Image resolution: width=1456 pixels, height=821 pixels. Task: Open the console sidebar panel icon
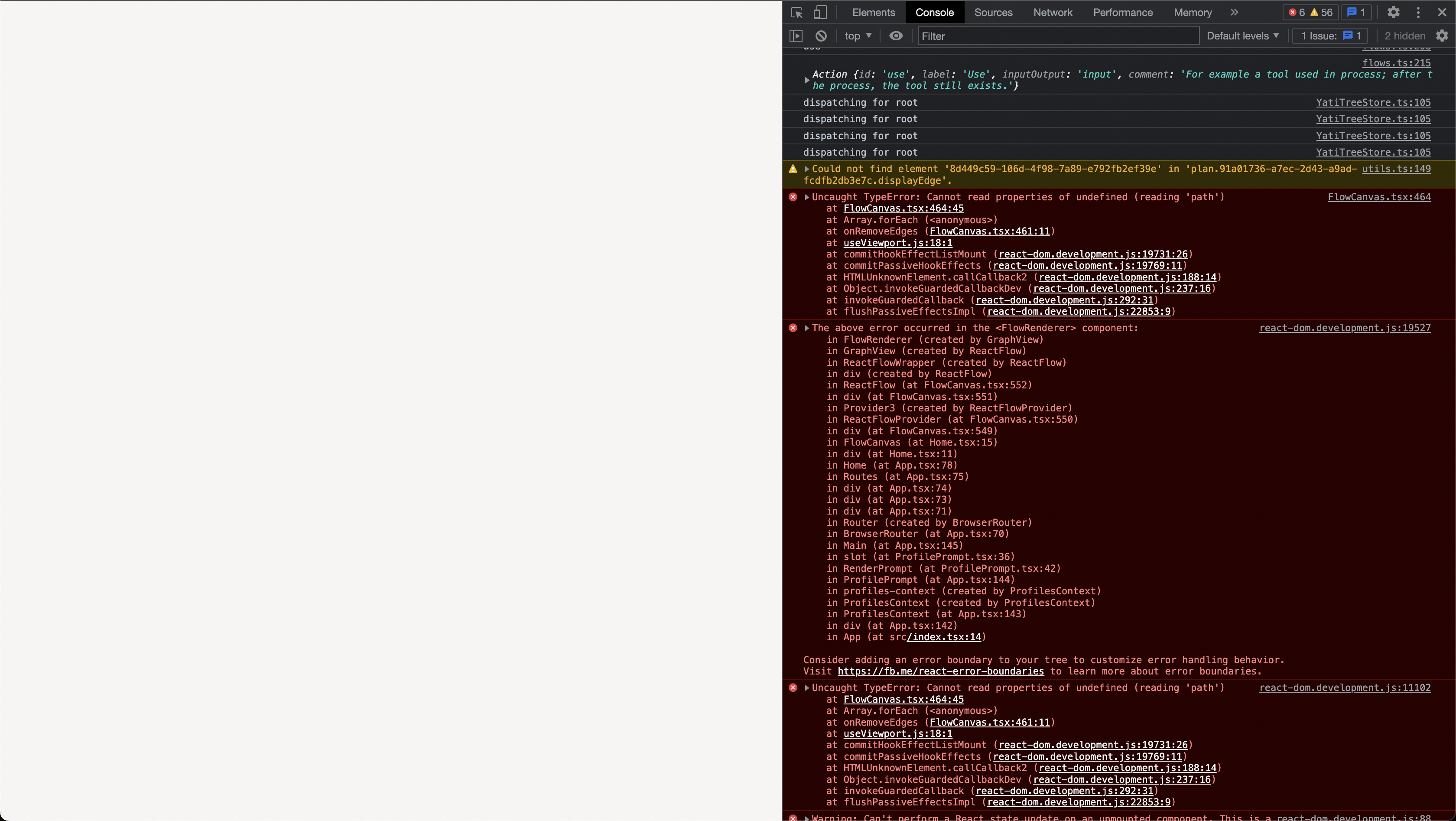pos(795,36)
